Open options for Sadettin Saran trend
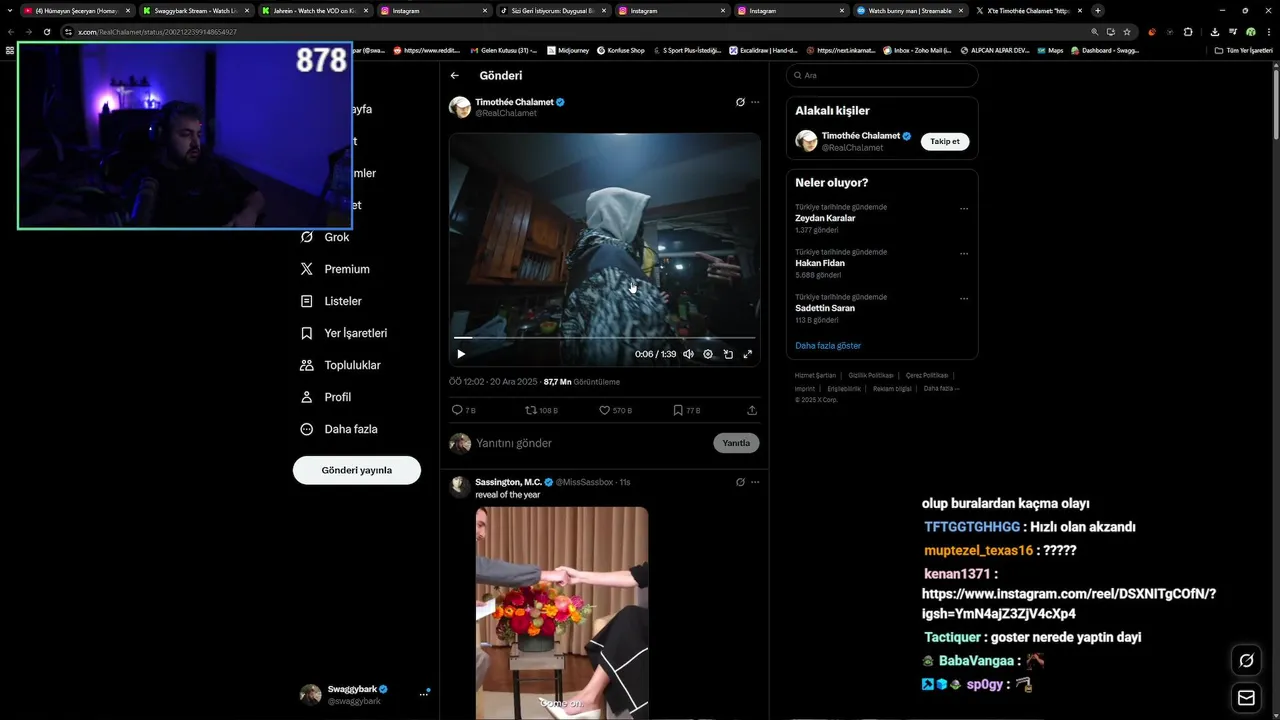Image resolution: width=1280 pixels, height=720 pixels. tap(964, 298)
